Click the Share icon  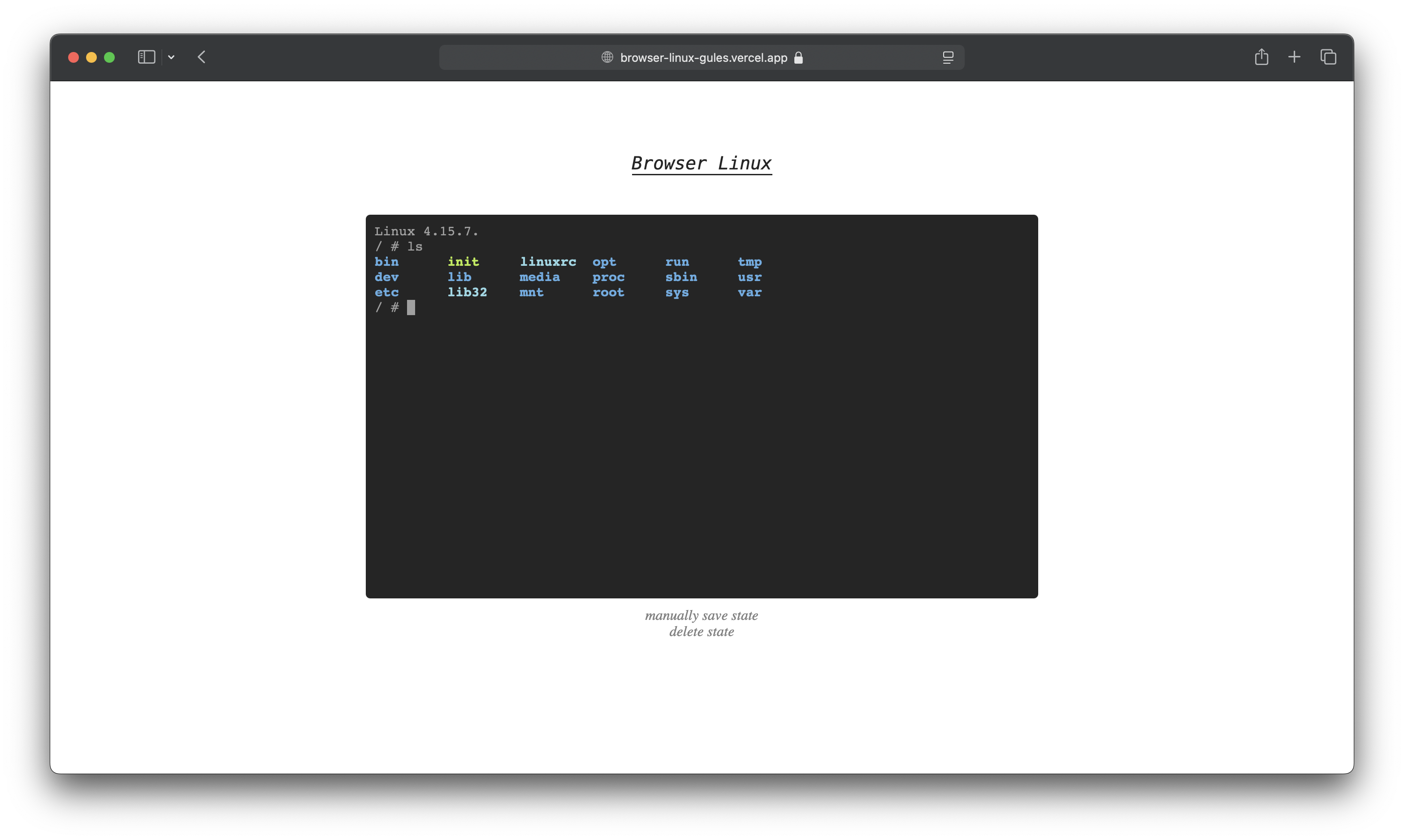pos(1261,57)
